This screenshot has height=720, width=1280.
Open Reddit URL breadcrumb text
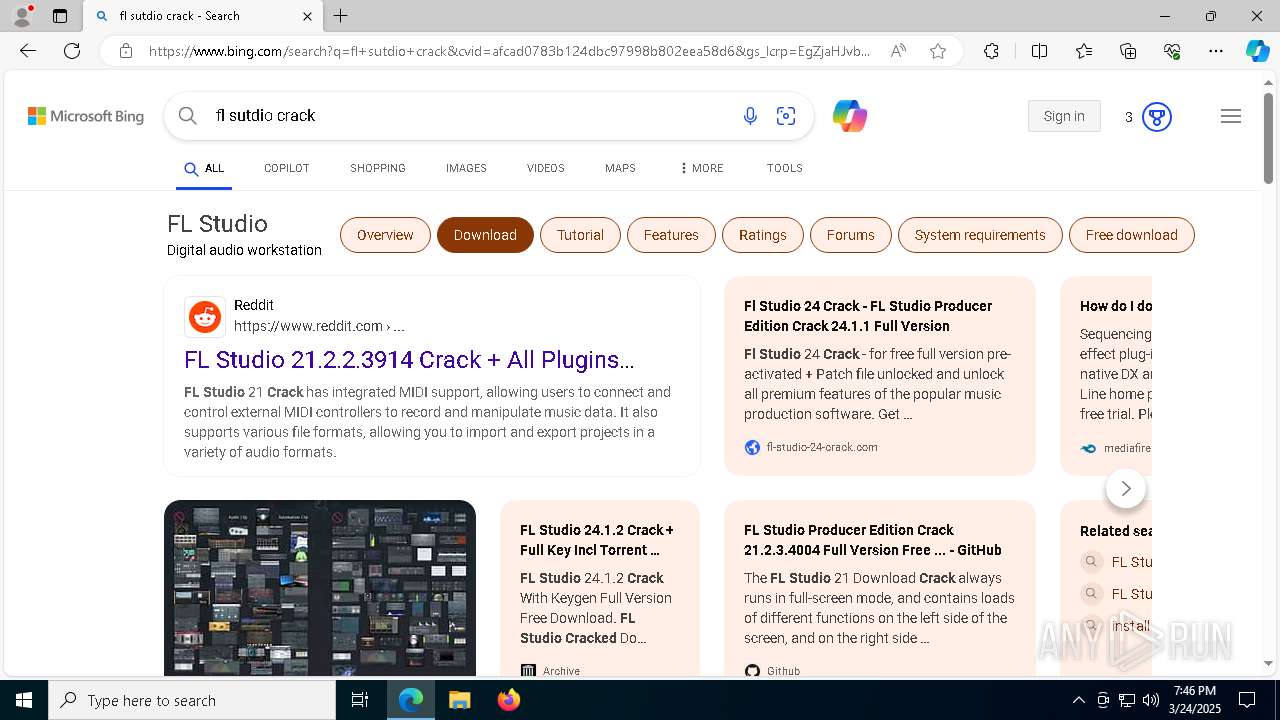point(319,326)
